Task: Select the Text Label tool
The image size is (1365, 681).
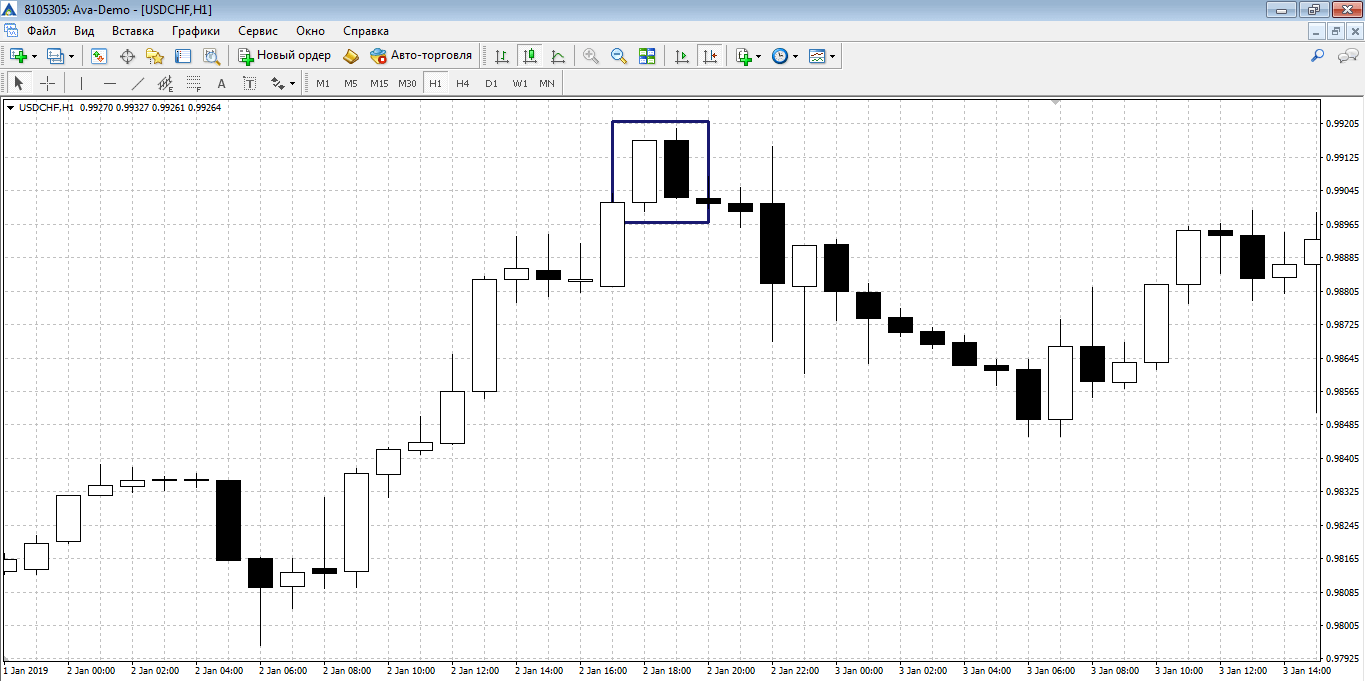Action: tap(250, 83)
